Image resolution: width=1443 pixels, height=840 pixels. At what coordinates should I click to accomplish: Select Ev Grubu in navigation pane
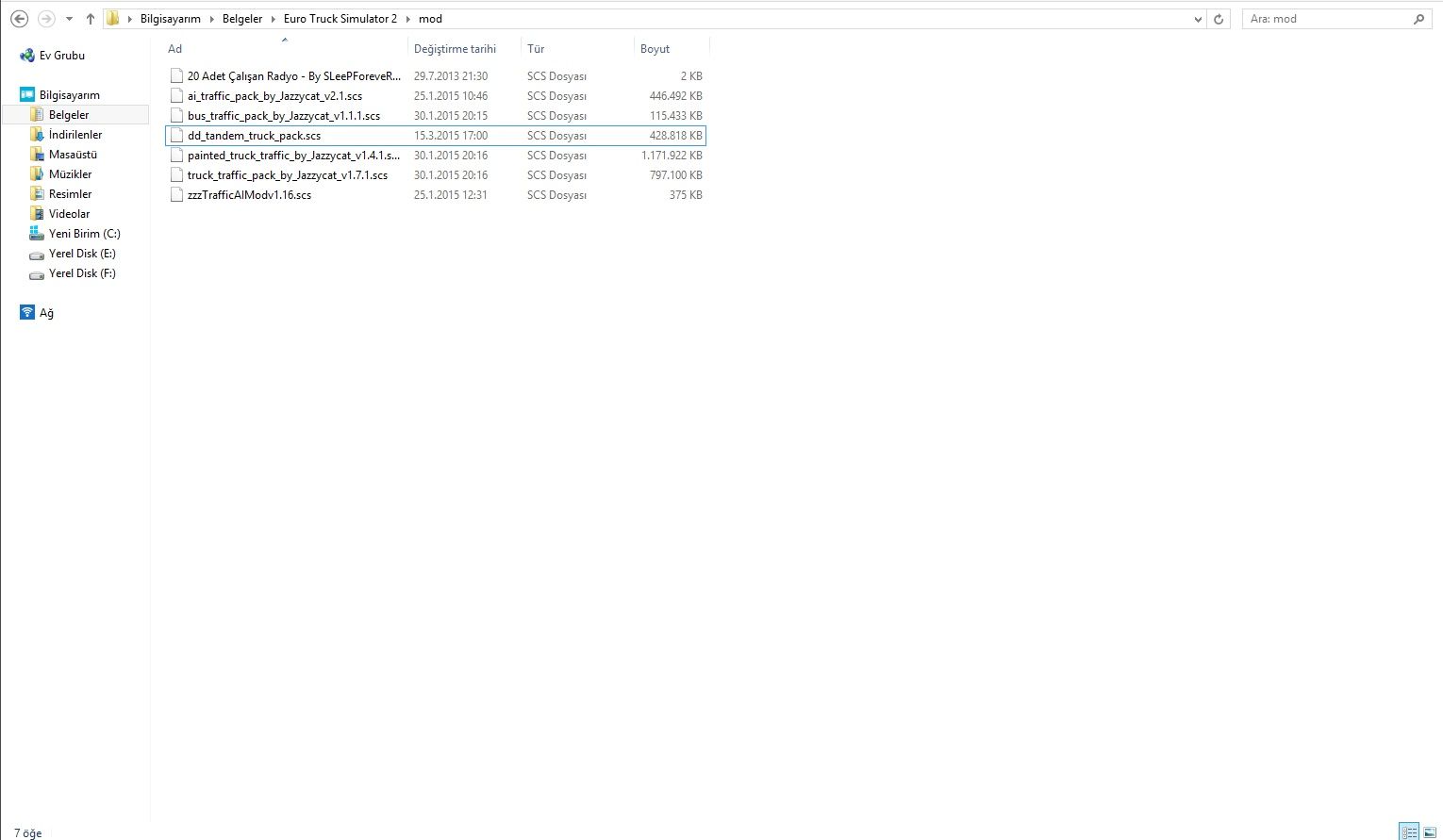tap(62, 56)
